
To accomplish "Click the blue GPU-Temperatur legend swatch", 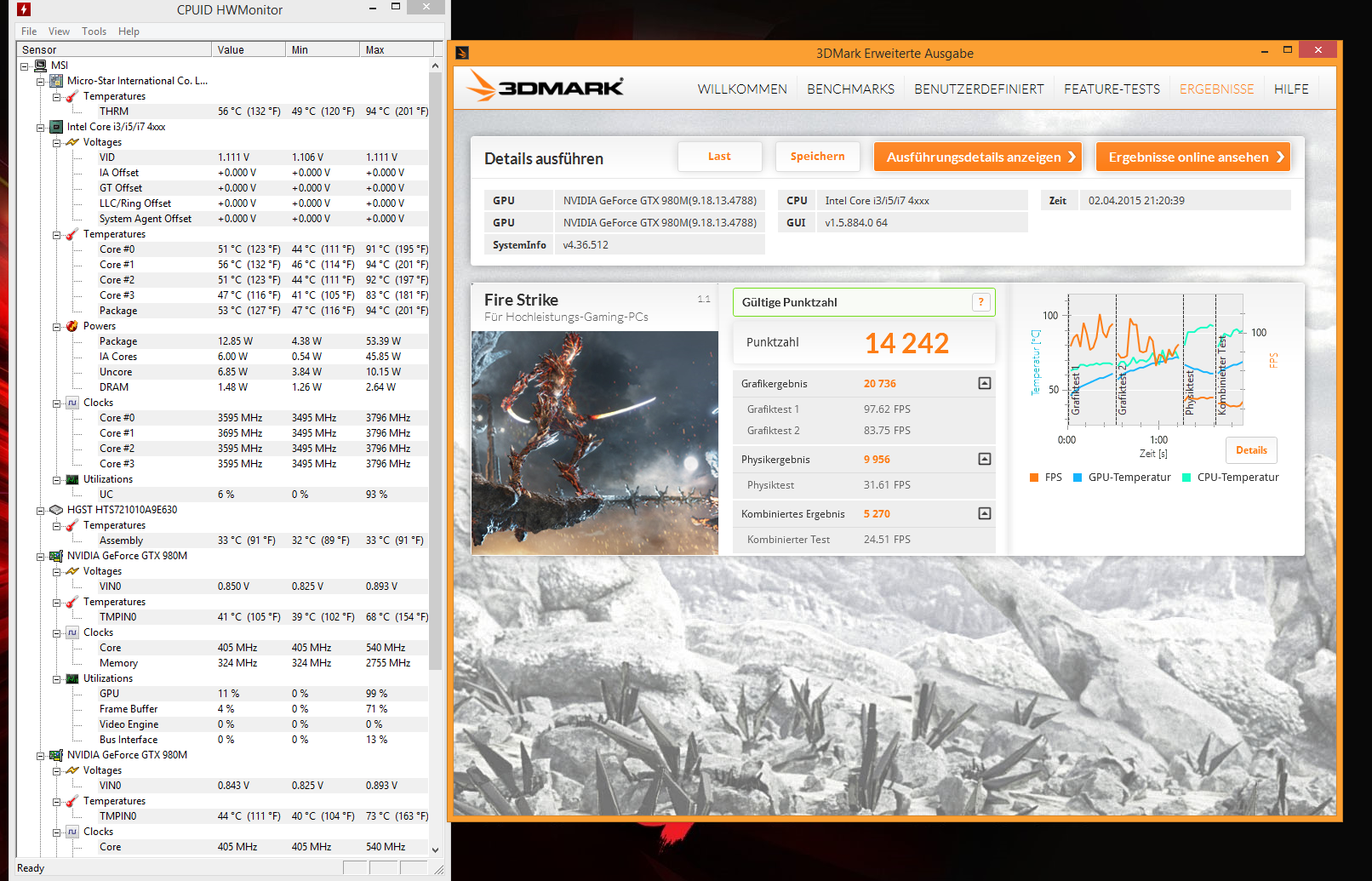I will coord(1078,478).
